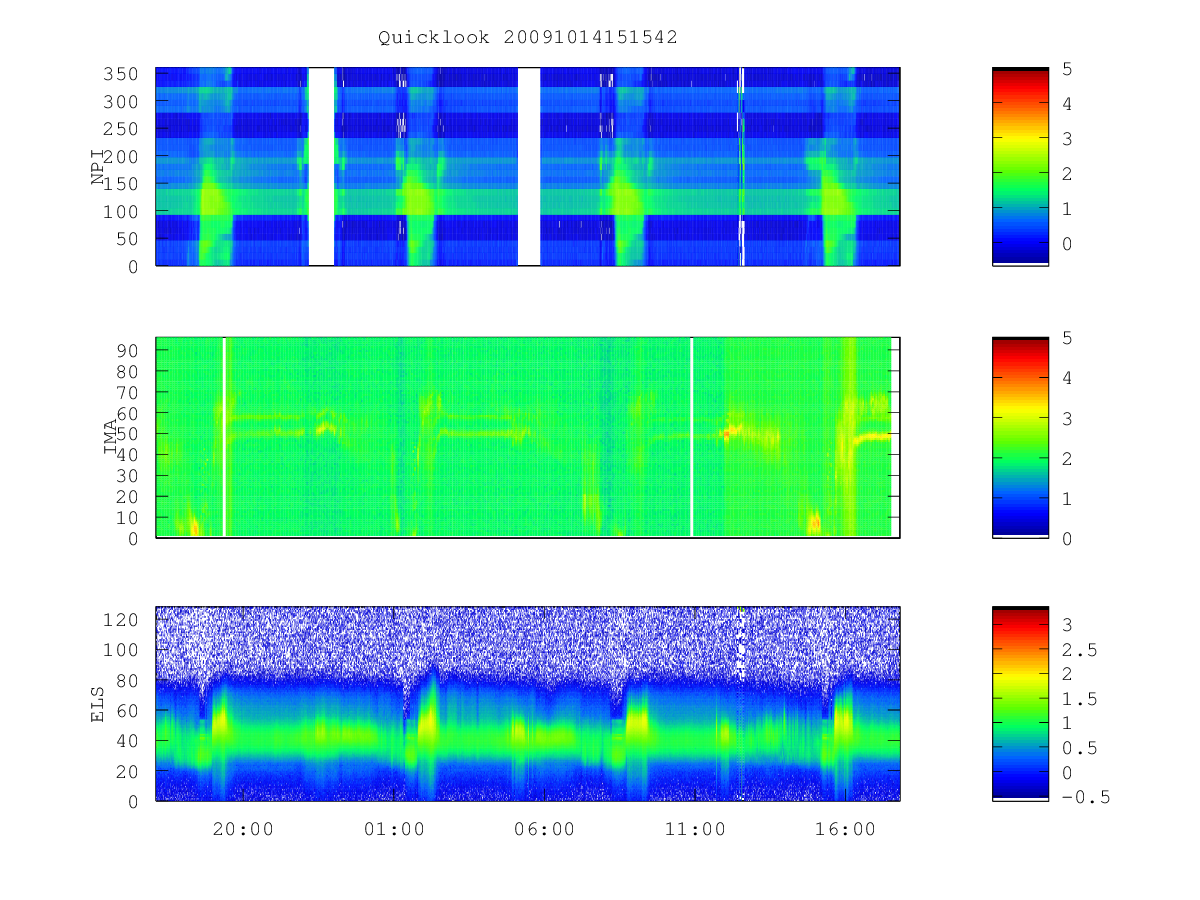Click the 20:00 time axis label
Viewport: 1200px width, 900px height.
point(244,829)
